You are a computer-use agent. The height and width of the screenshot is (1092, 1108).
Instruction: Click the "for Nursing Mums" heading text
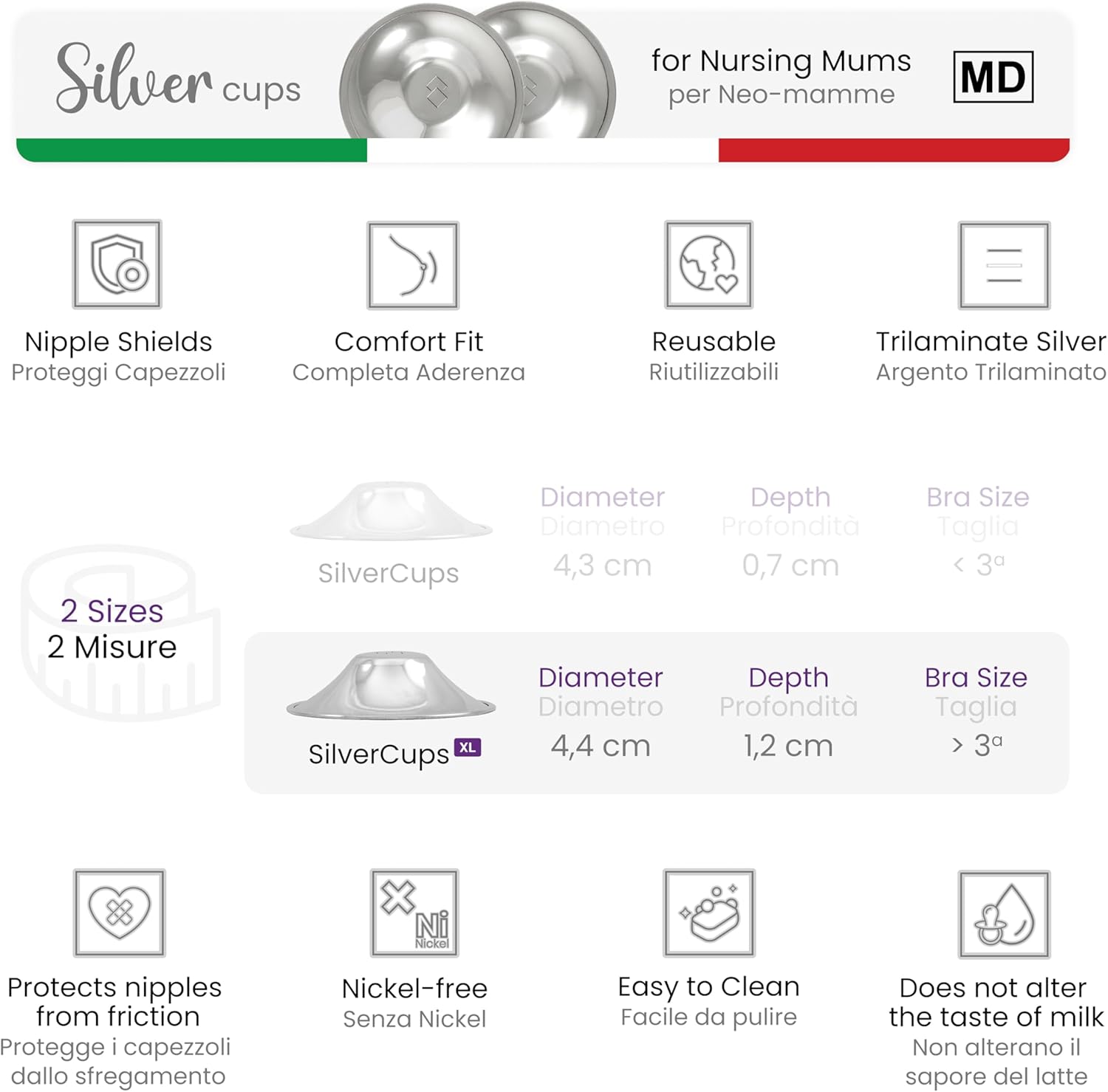tap(781, 61)
